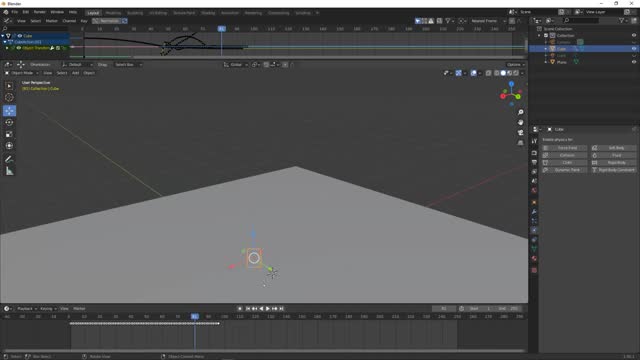Open the Physics properties tab

coord(534,231)
